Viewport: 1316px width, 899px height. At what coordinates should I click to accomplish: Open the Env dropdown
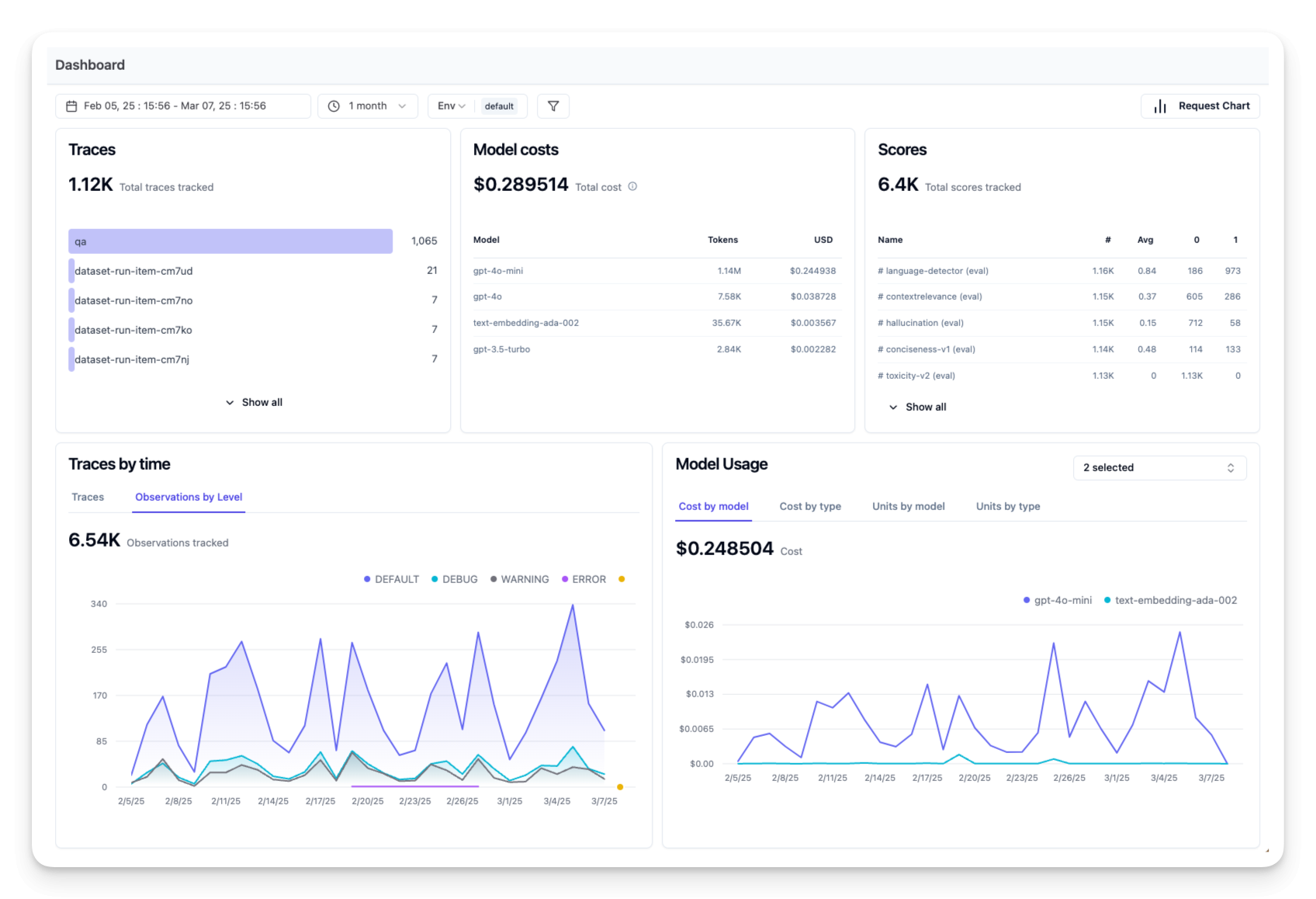tap(451, 106)
